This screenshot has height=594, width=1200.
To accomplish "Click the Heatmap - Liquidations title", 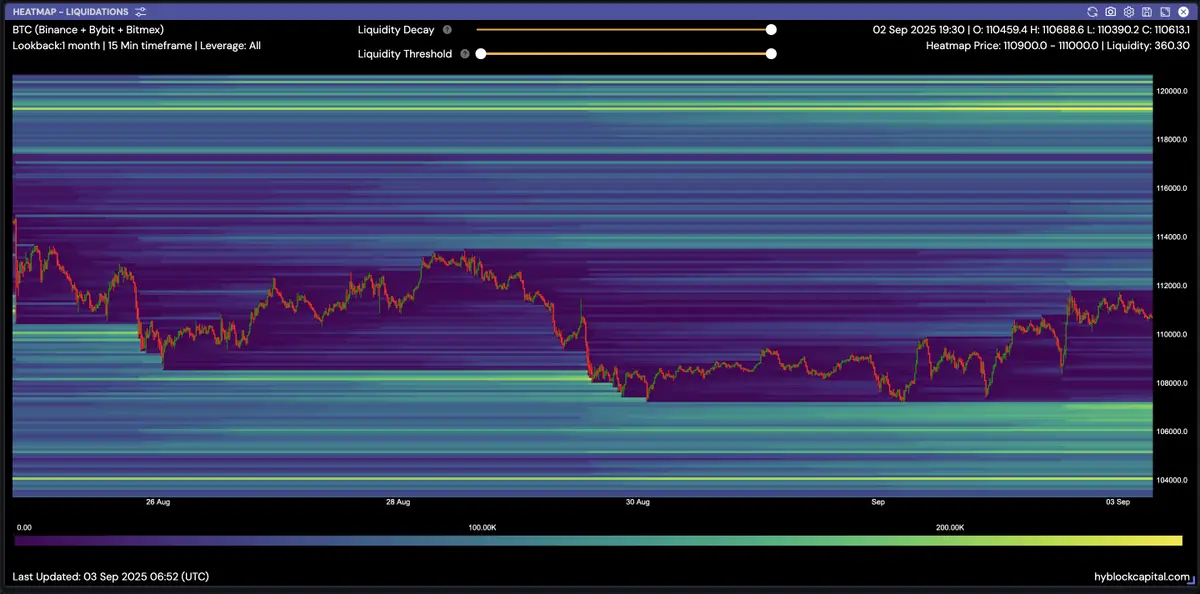I will [x=70, y=12].
